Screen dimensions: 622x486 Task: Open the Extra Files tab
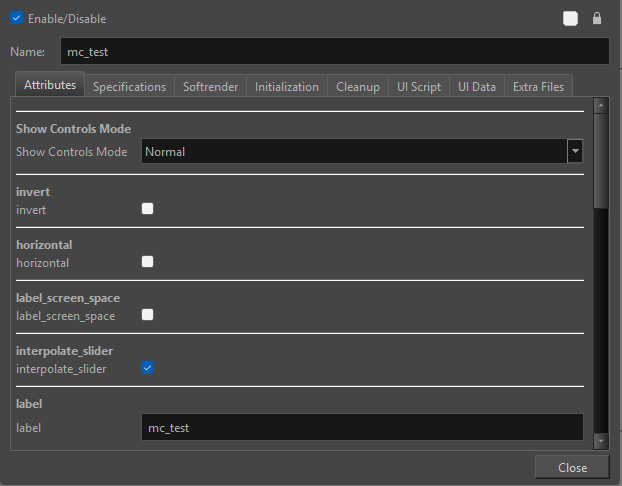click(538, 87)
